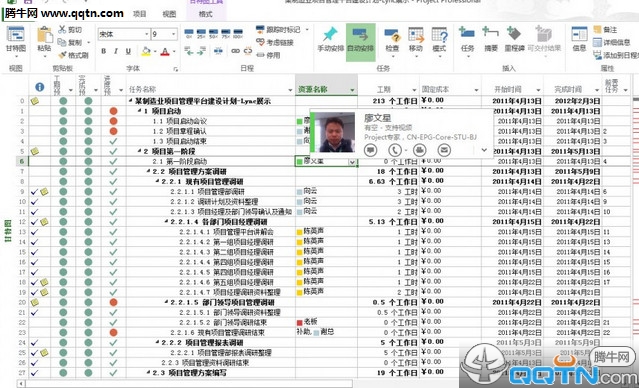Apply the background fill color

coord(146,51)
